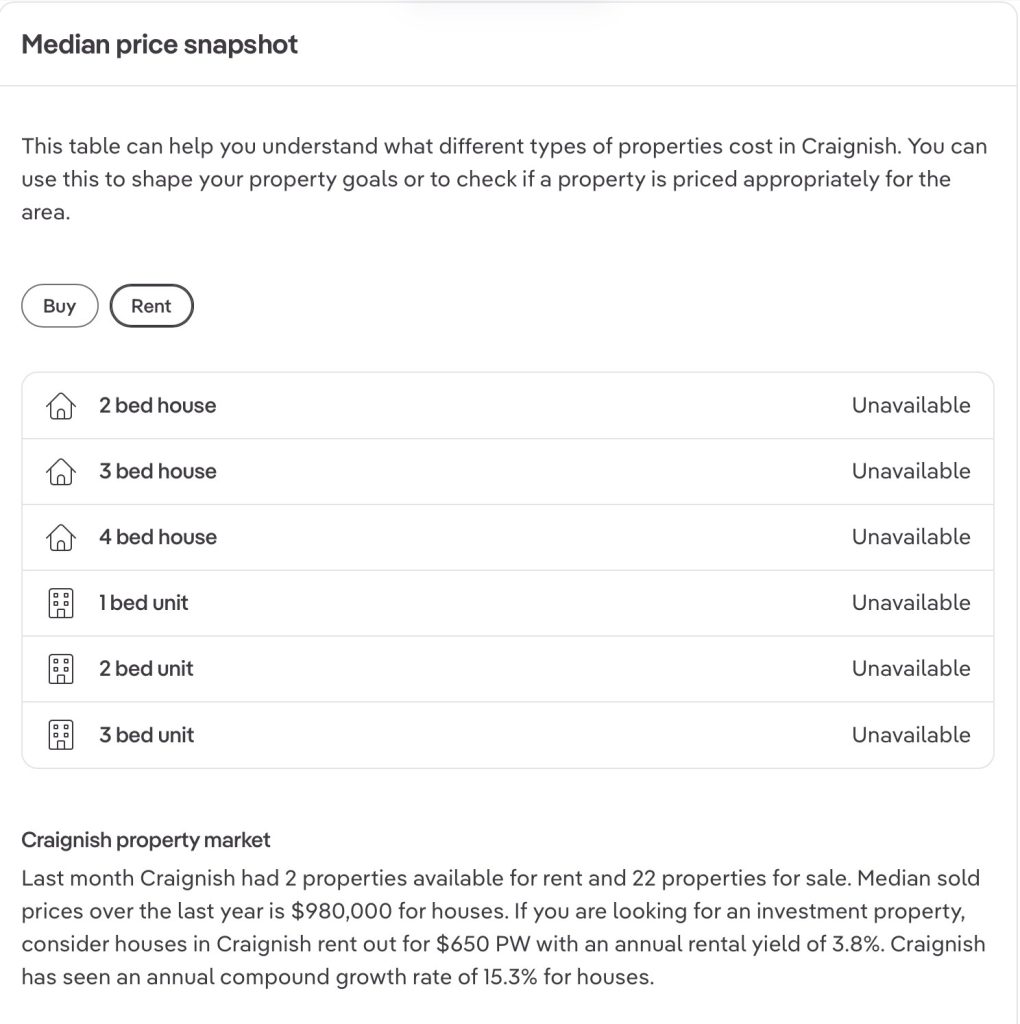Click the 2 bed house icon

point(61,406)
